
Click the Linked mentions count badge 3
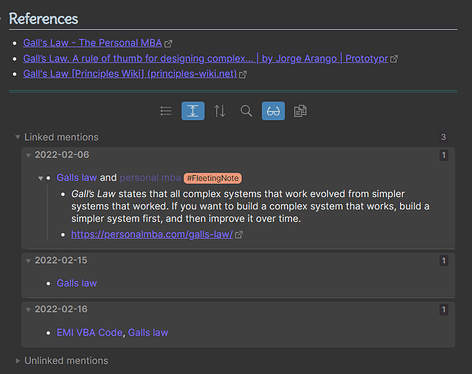point(443,137)
